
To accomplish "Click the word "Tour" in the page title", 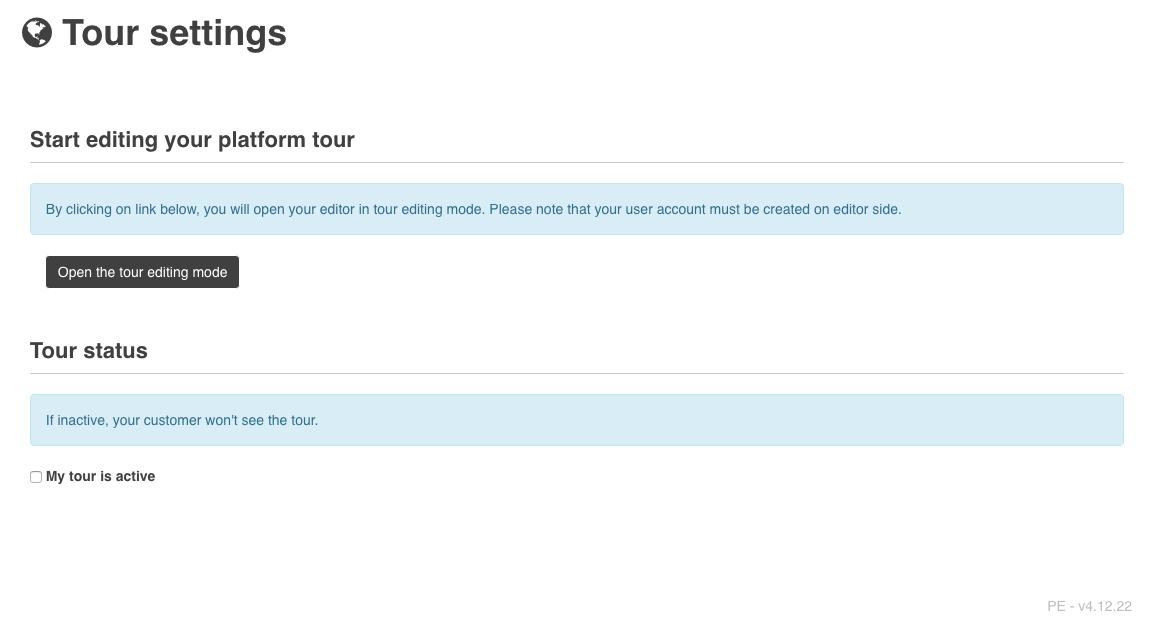I will tap(100, 33).
